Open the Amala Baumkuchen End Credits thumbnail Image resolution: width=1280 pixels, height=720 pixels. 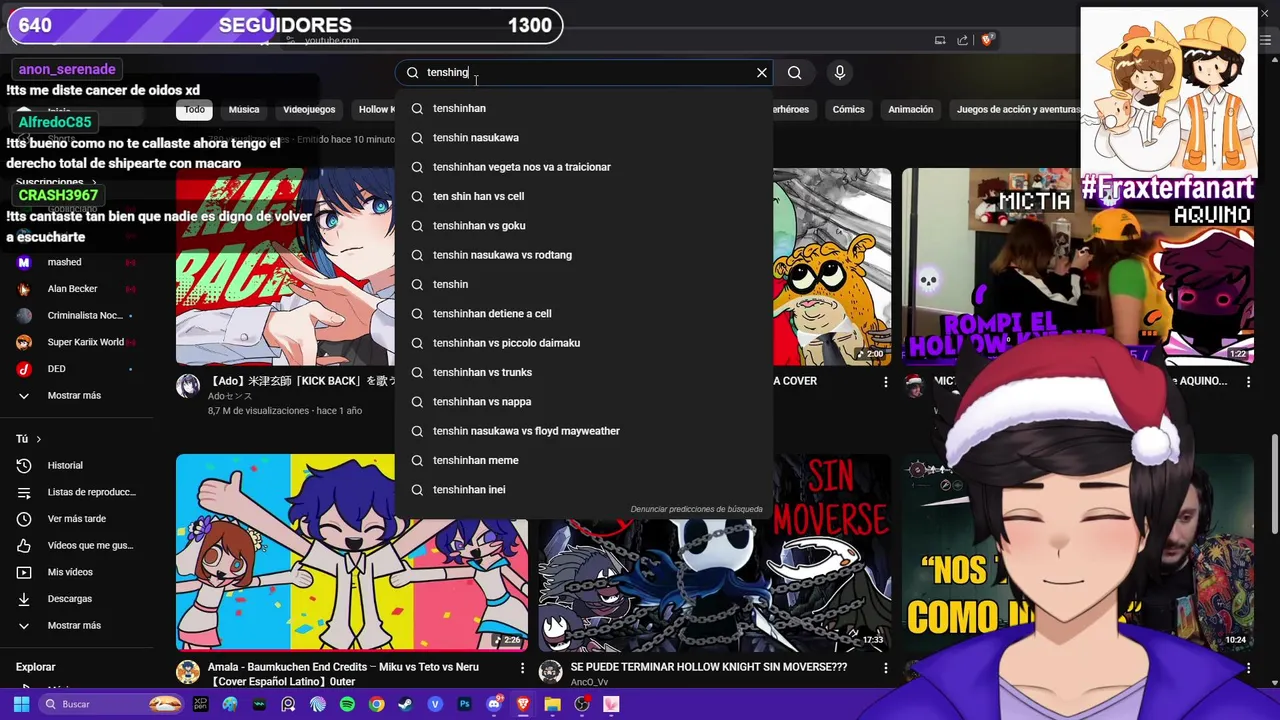click(x=351, y=552)
